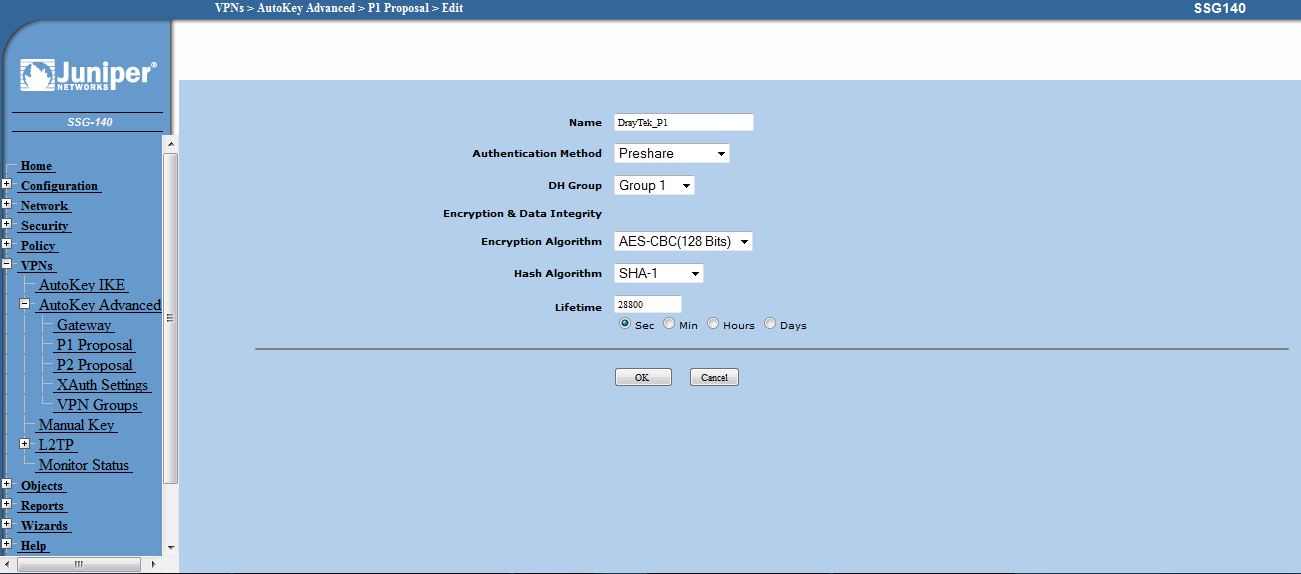Click the Cancel button
This screenshot has width=1301, height=574.
click(714, 378)
